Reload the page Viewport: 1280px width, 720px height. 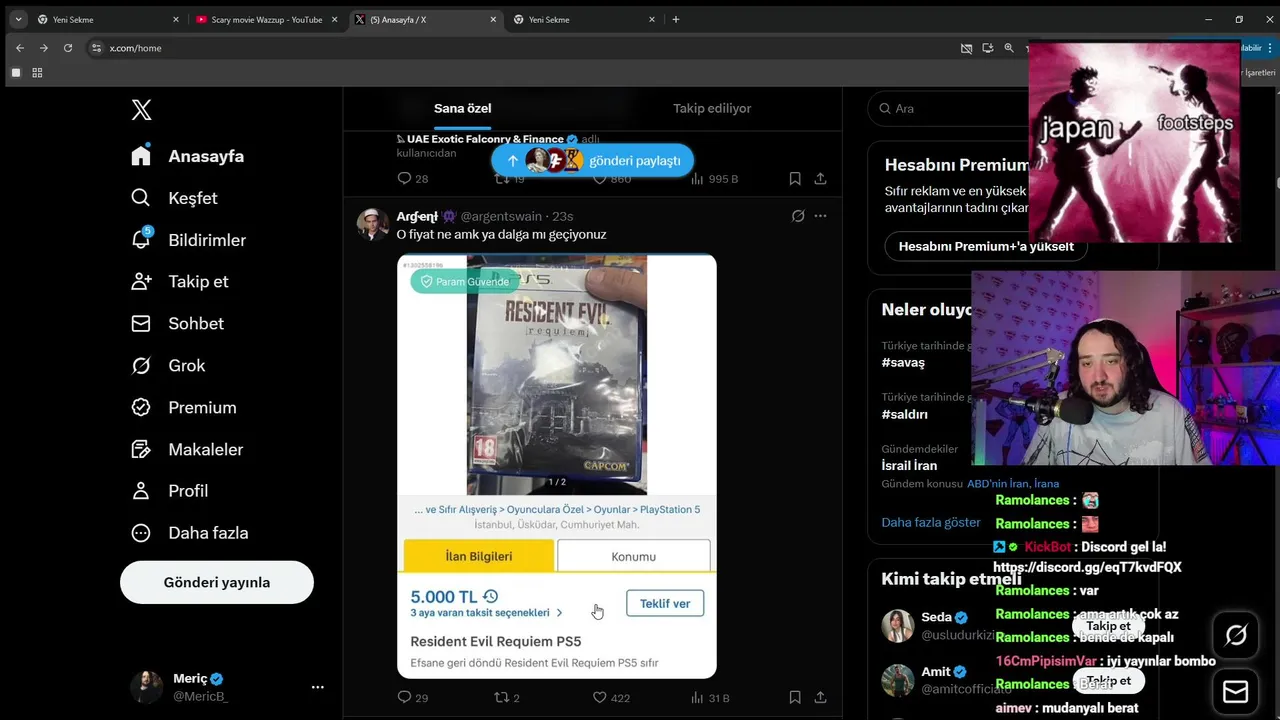coord(68,48)
